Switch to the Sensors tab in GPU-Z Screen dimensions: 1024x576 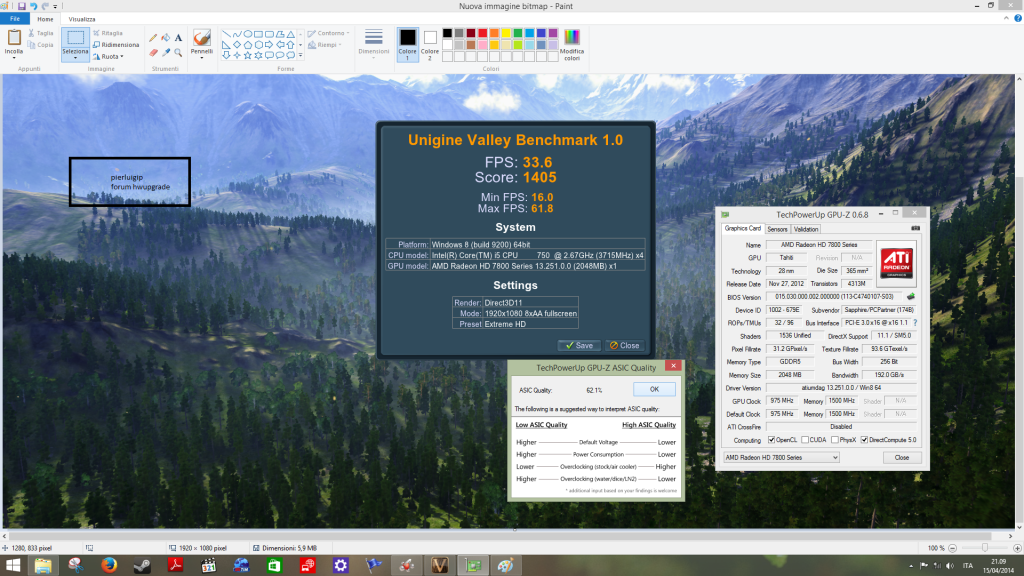(777, 229)
